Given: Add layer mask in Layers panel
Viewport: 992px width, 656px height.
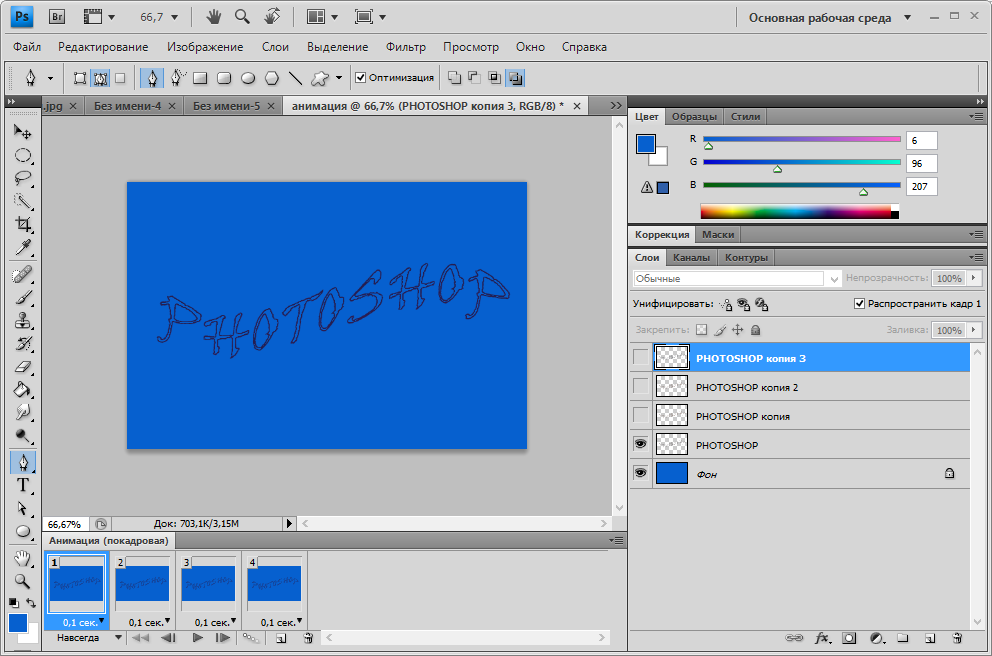Looking at the screenshot, I should click(x=849, y=638).
